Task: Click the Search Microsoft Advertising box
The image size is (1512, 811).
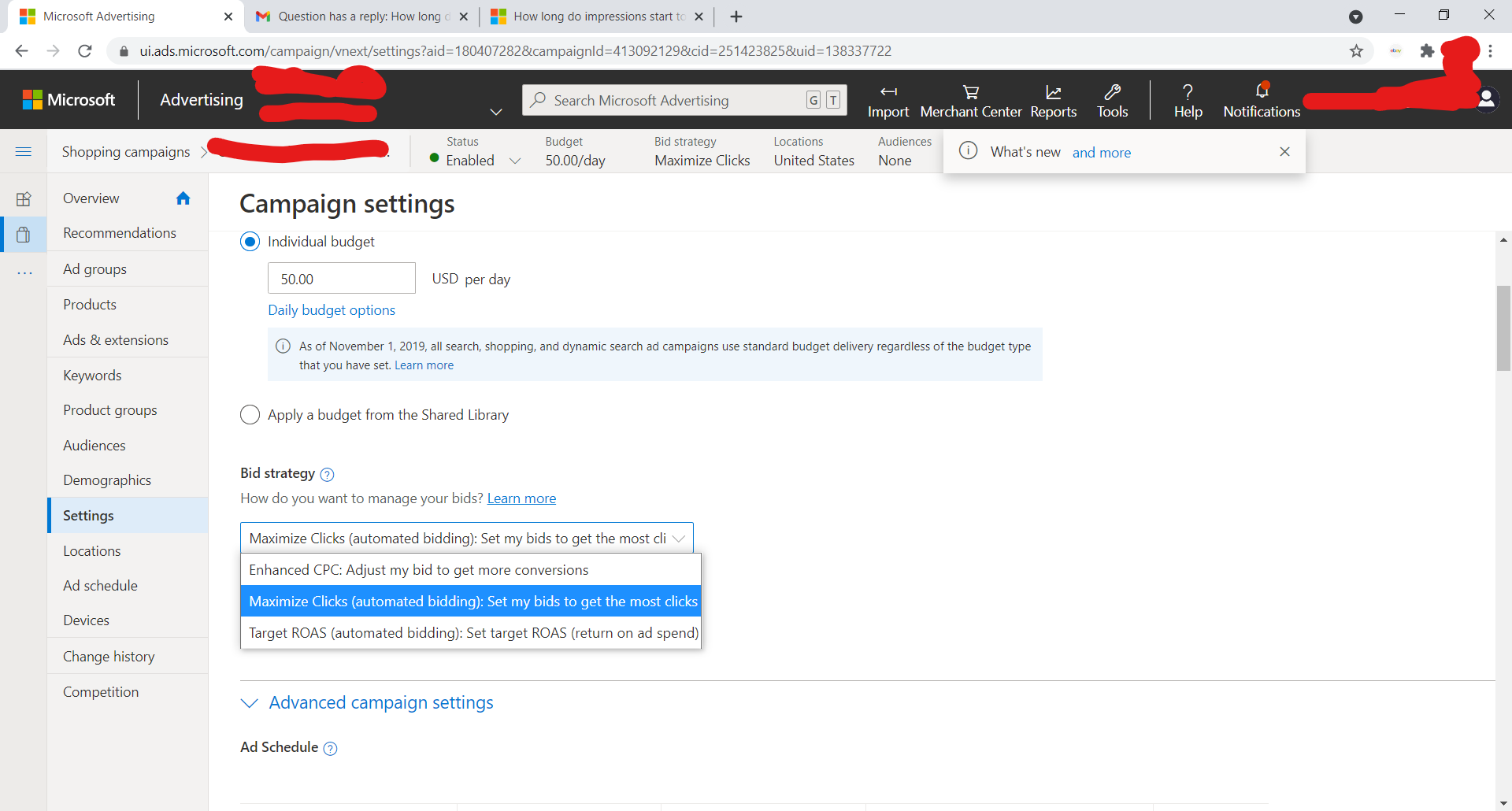Action: click(x=684, y=100)
